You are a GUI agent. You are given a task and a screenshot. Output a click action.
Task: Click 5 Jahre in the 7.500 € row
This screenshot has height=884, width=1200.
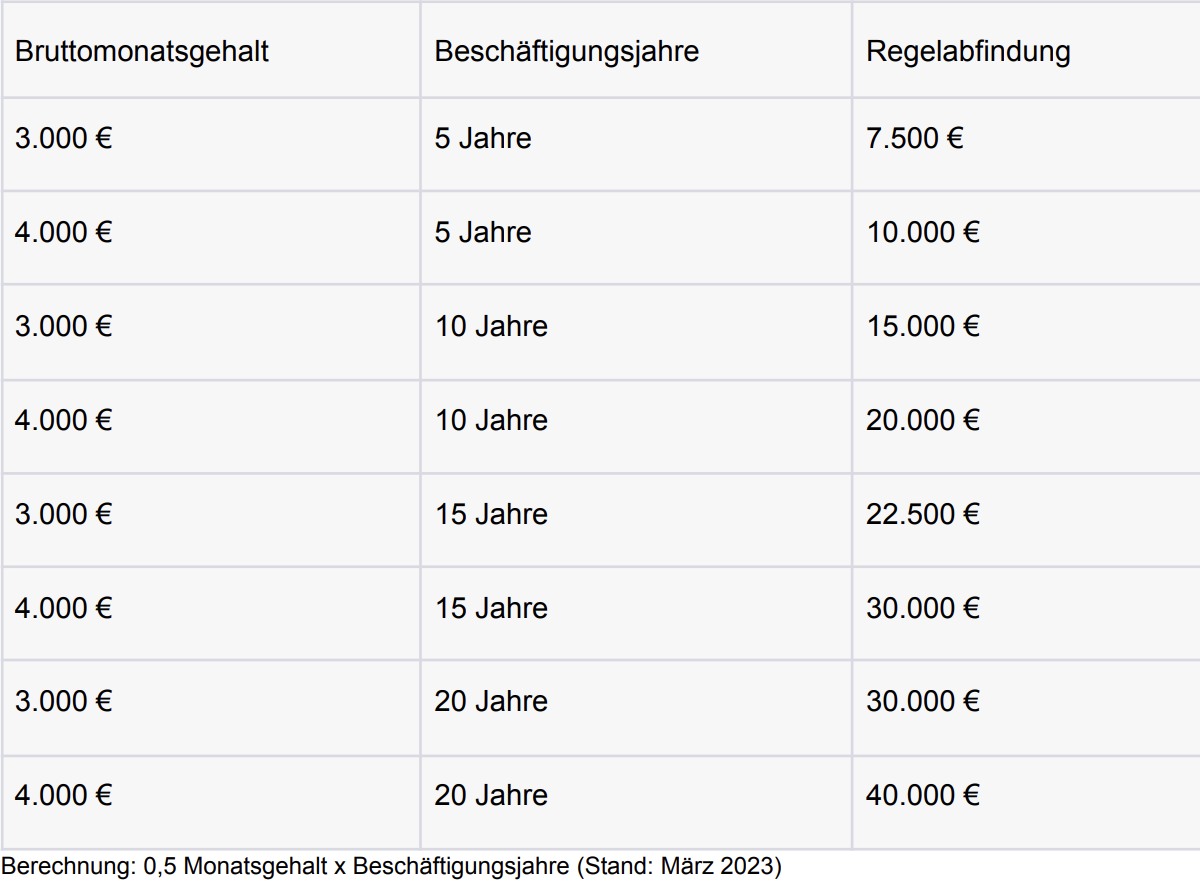click(483, 139)
